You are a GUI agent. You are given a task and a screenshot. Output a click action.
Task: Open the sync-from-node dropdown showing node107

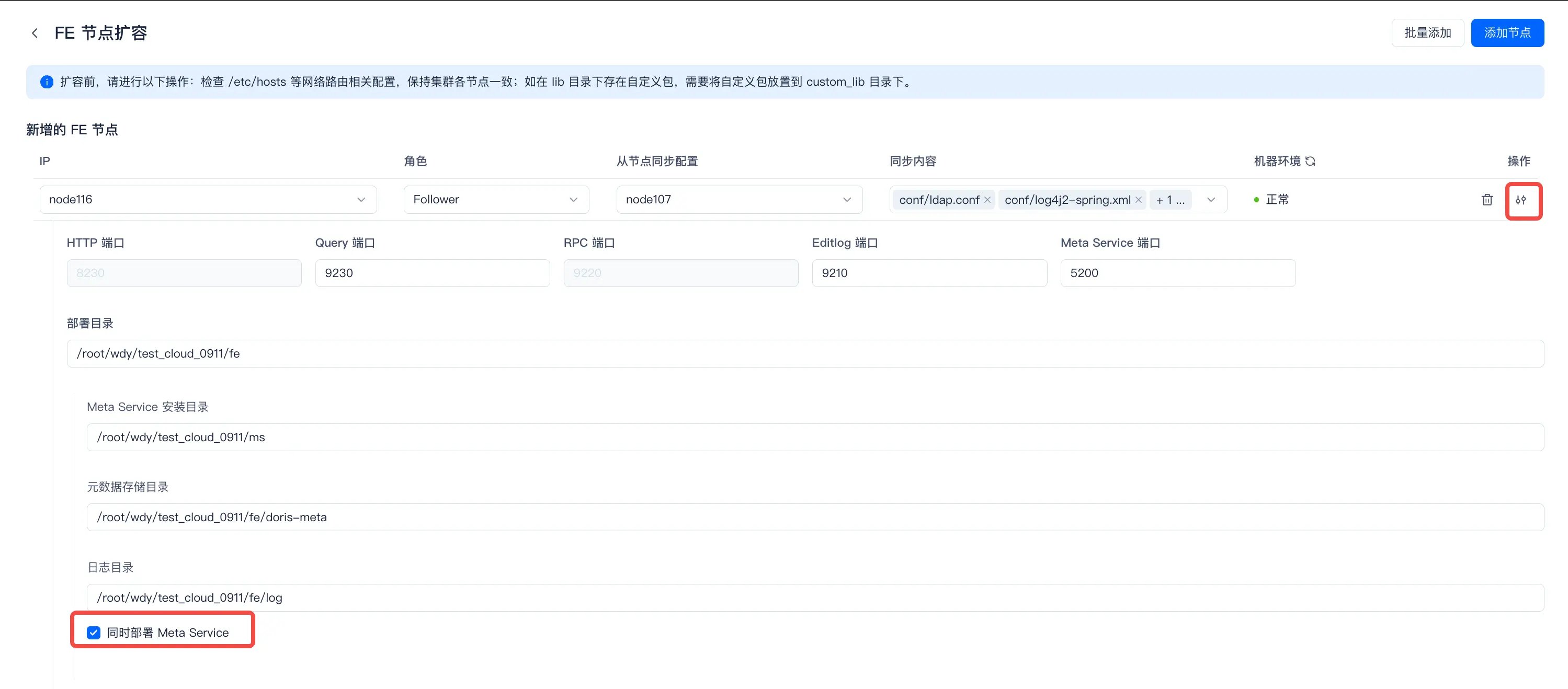pos(740,200)
